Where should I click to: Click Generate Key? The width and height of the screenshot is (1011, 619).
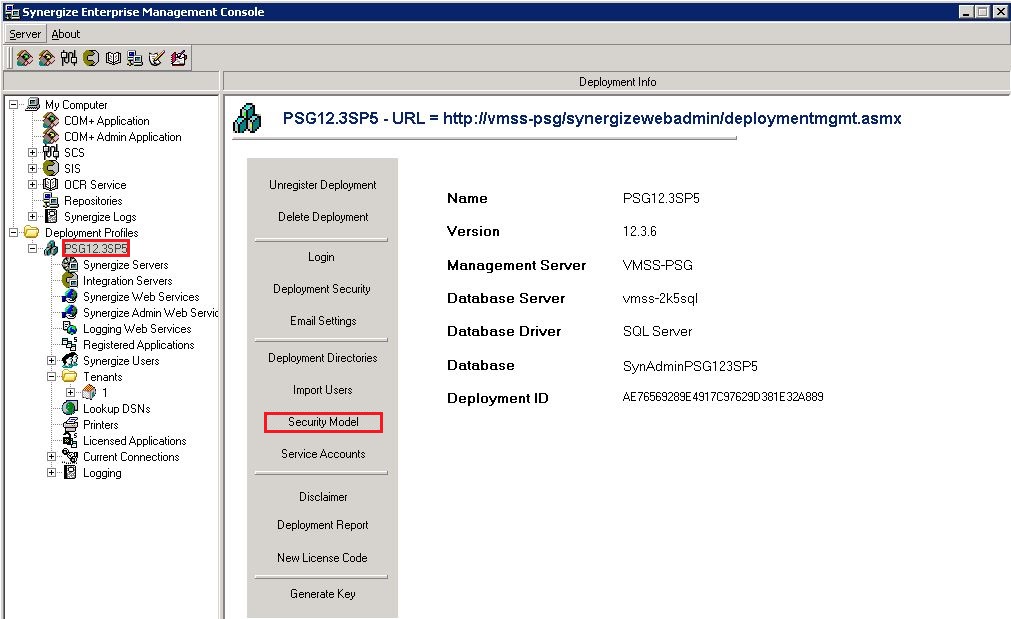[x=322, y=594]
